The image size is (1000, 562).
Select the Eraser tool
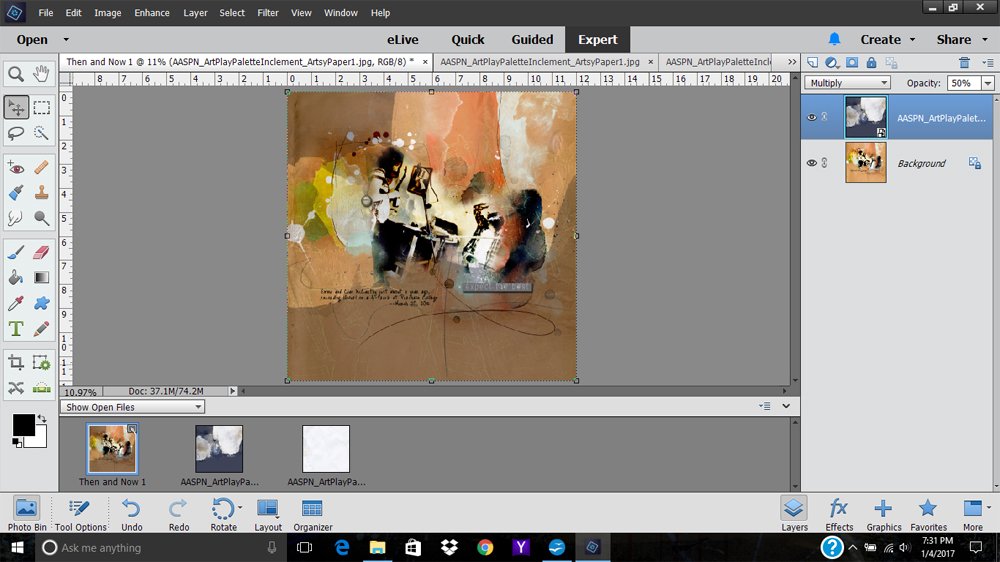point(41,253)
